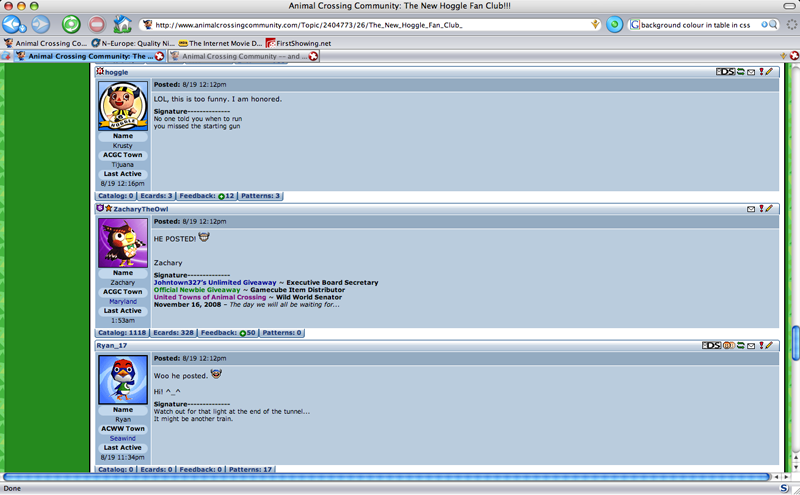Screen dimensions: 800x495
Task: Click the DS friend code icon on hoggle's post
Action: [x=725, y=72]
